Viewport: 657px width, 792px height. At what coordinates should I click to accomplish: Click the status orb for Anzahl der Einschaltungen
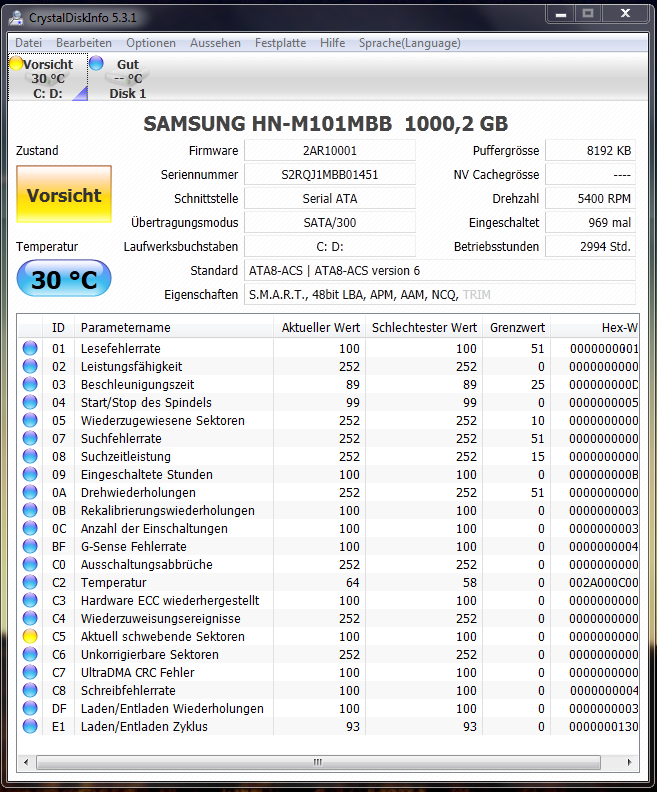click(30, 528)
